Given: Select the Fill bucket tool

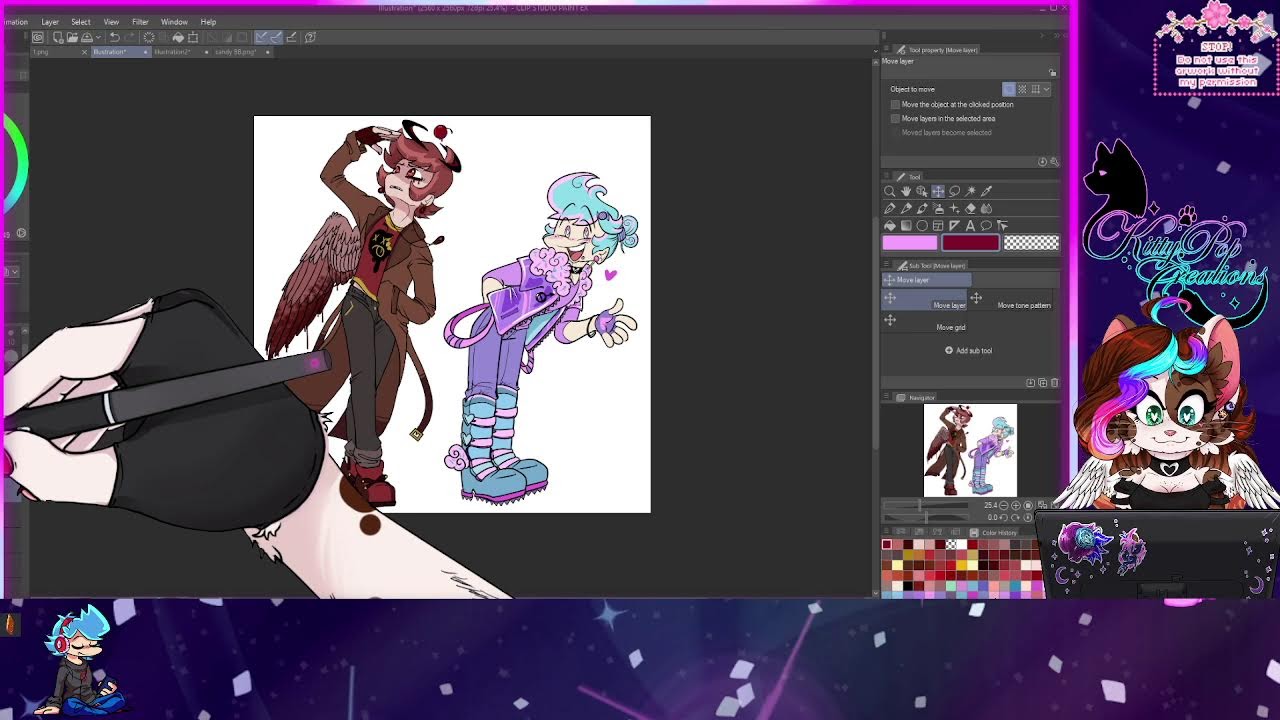Looking at the screenshot, I should coord(889,225).
